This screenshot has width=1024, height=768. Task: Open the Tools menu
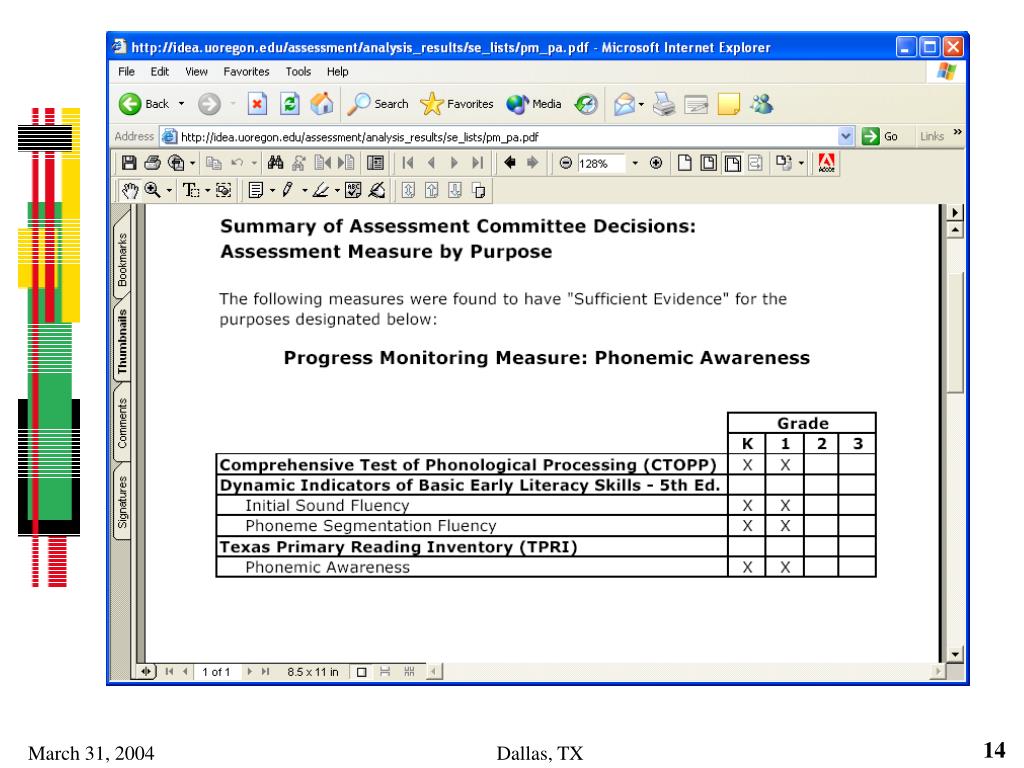(x=298, y=72)
